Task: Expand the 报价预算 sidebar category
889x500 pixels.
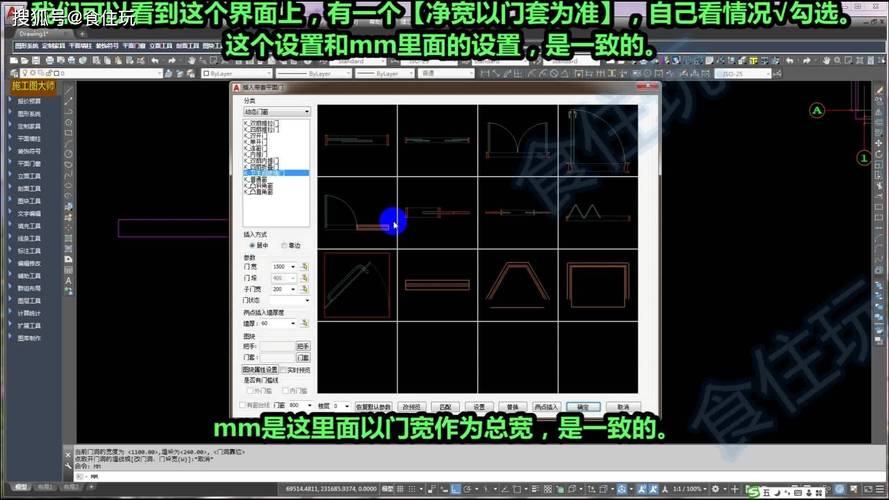Action: pos(29,101)
